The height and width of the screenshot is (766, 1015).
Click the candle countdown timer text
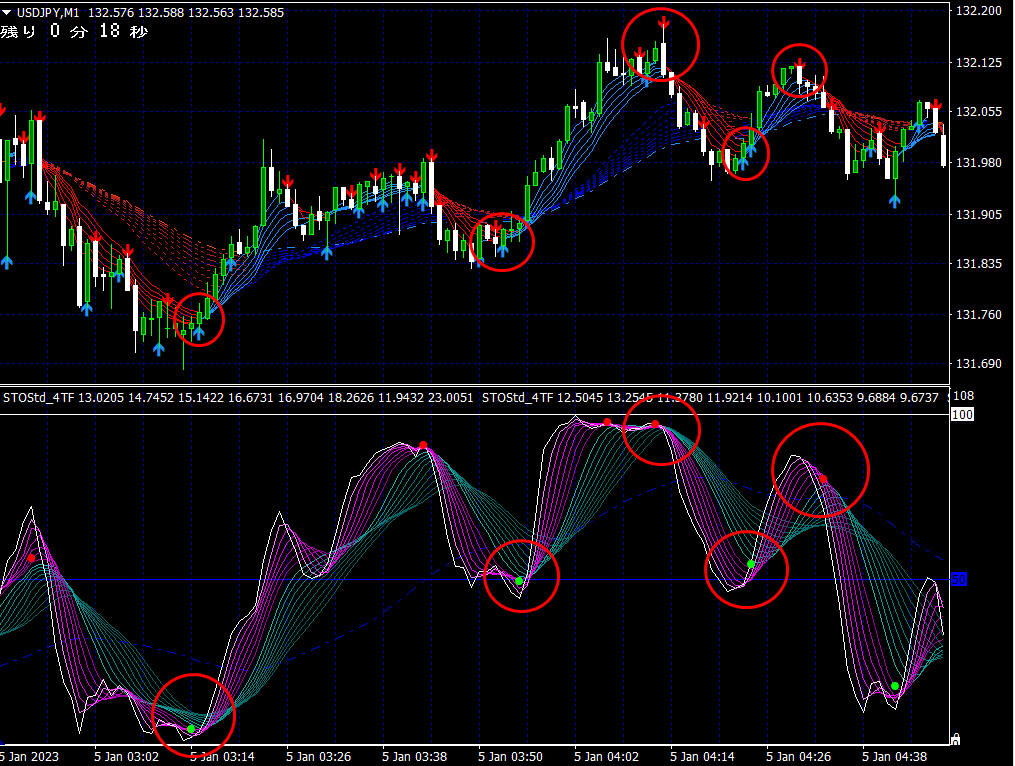74,31
